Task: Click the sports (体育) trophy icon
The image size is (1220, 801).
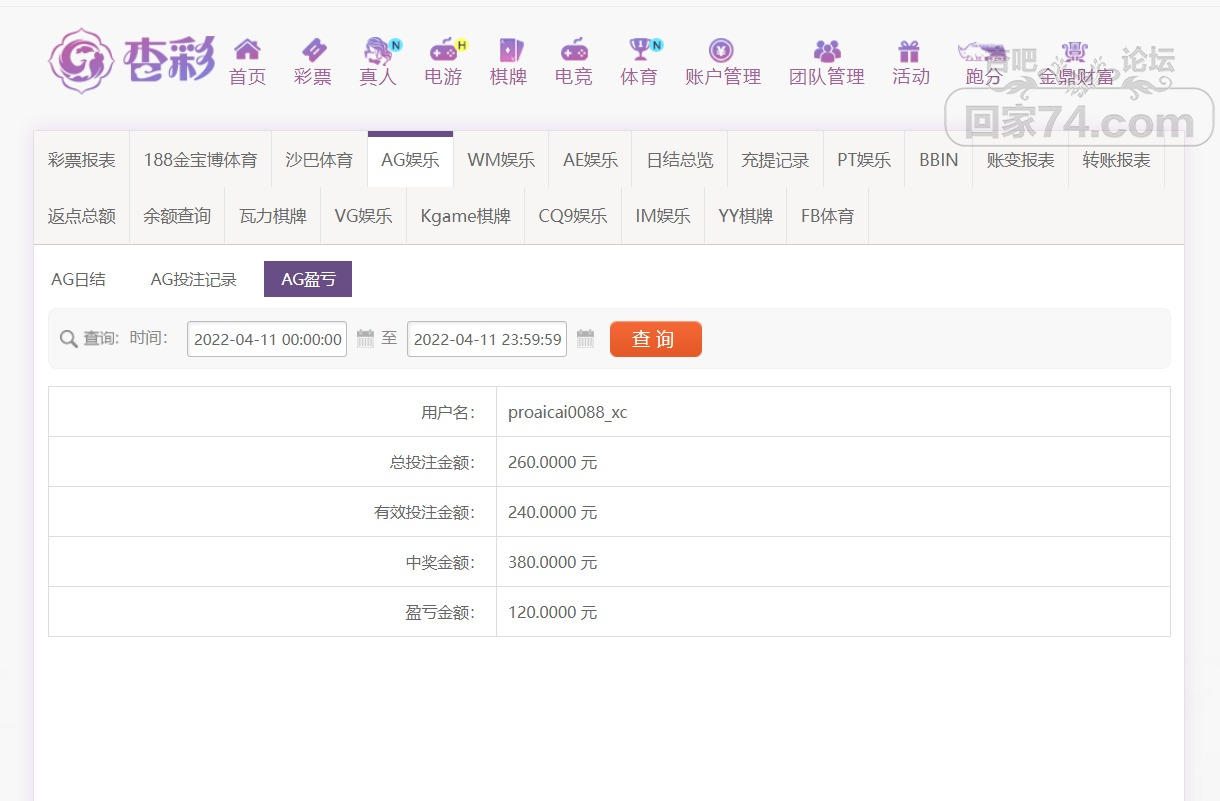Action: point(639,50)
